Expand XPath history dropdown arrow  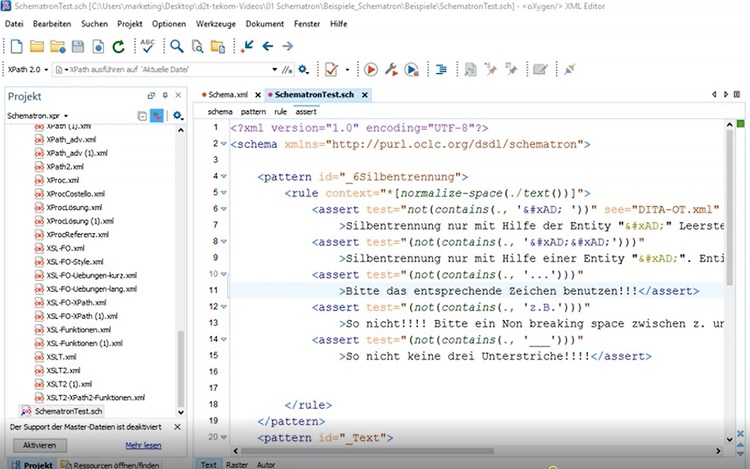coord(275,69)
